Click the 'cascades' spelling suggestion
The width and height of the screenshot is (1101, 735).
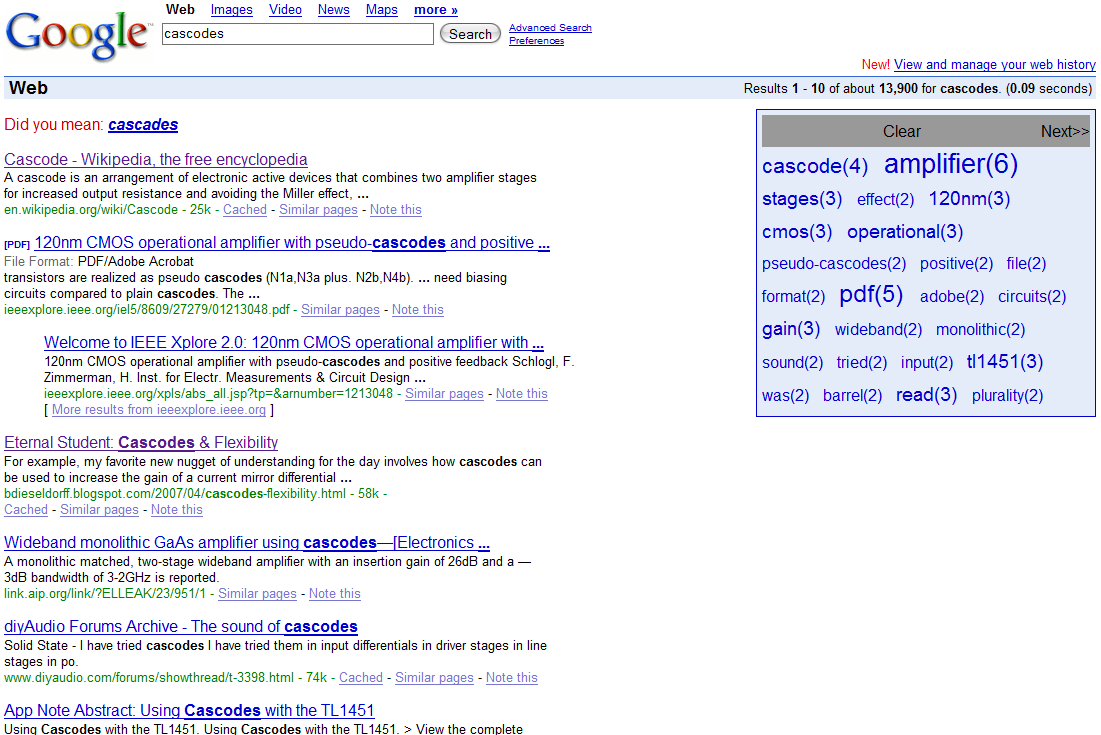pyautogui.click(x=143, y=125)
